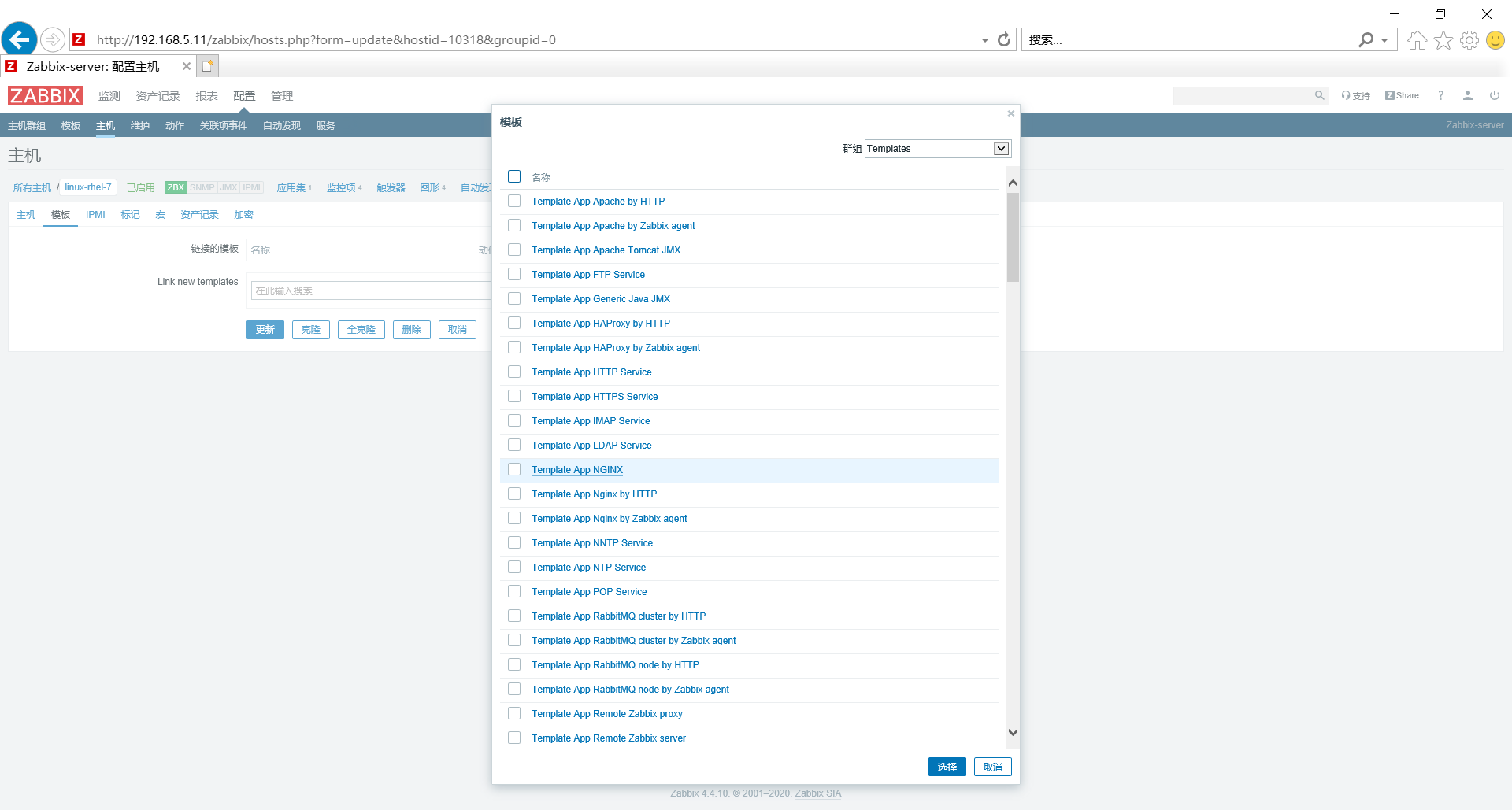This screenshot has width=1512, height=810.
Task: Close the Zabbix-server browser tab
Action: click(187, 66)
